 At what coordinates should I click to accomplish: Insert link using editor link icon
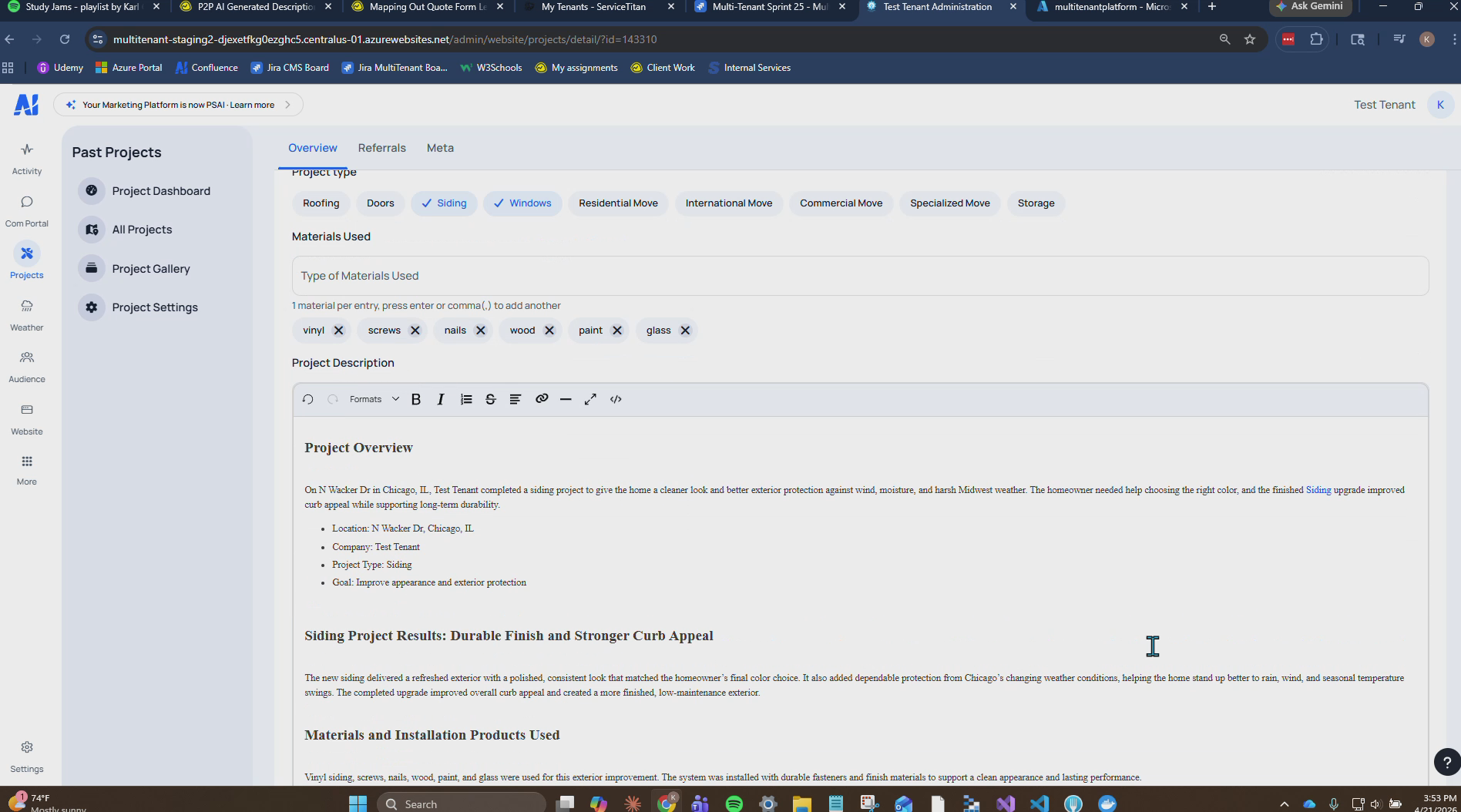542,399
